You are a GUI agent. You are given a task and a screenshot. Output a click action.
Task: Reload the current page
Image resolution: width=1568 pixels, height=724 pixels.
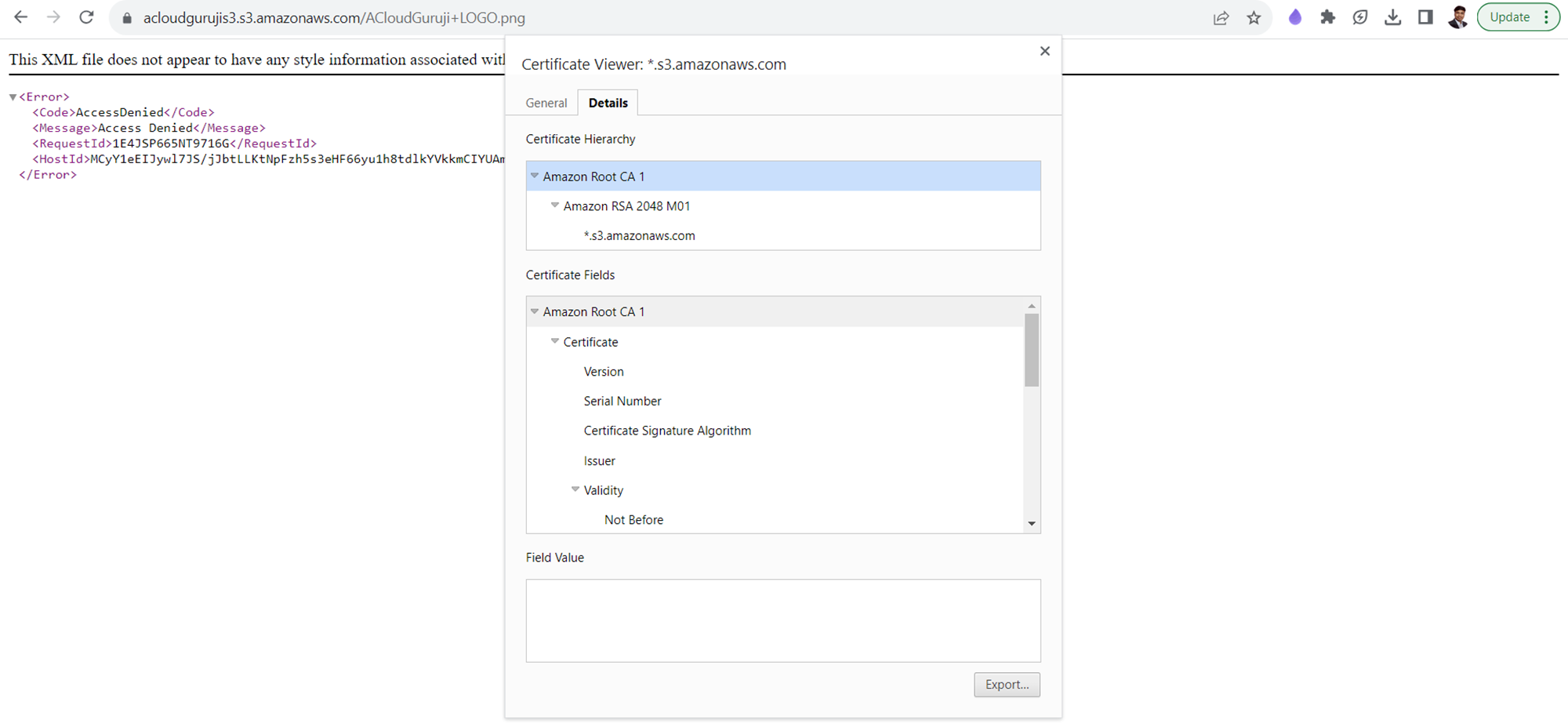[x=86, y=17]
